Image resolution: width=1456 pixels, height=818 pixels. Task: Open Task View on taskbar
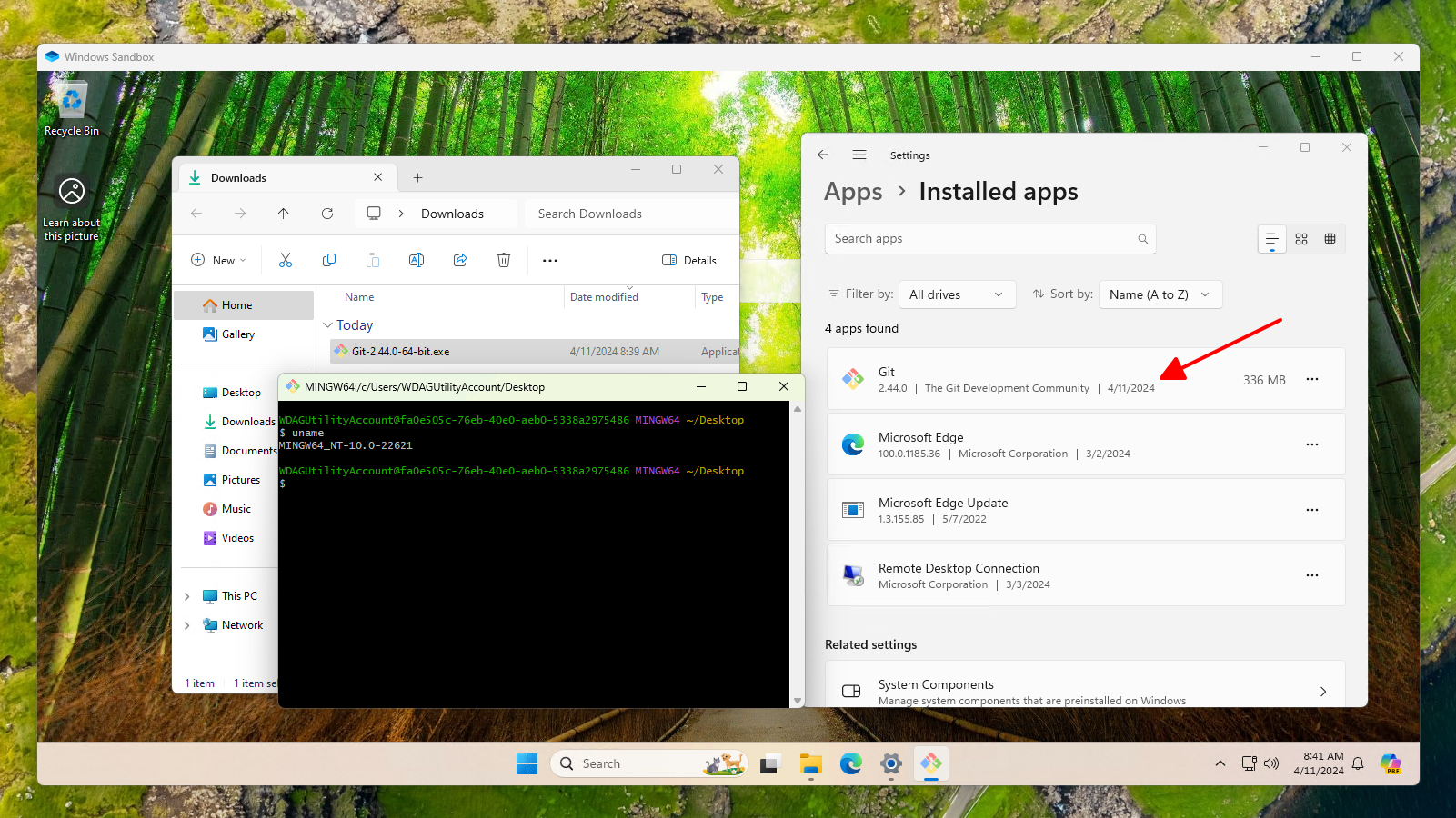click(x=769, y=763)
